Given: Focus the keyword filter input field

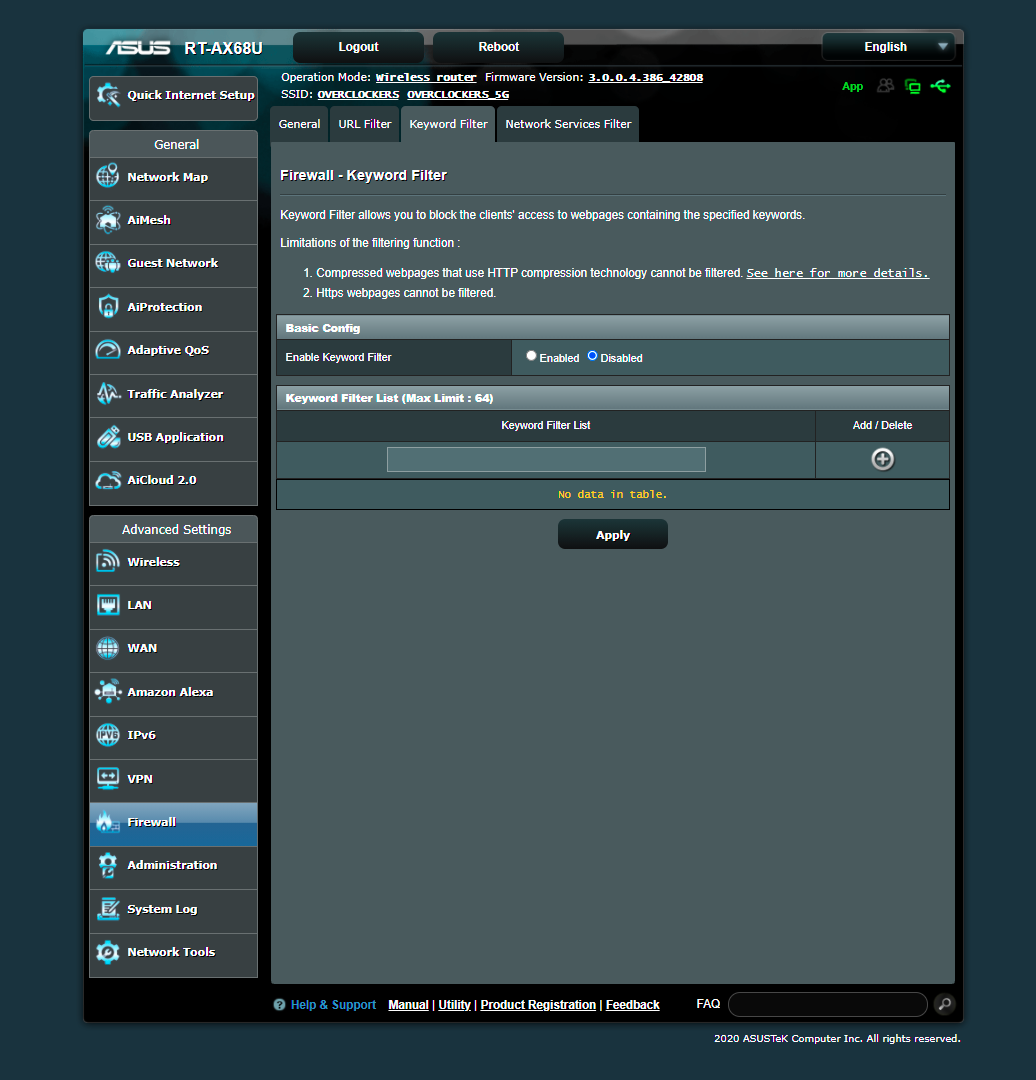Looking at the screenshot, I should pos(546,459).
